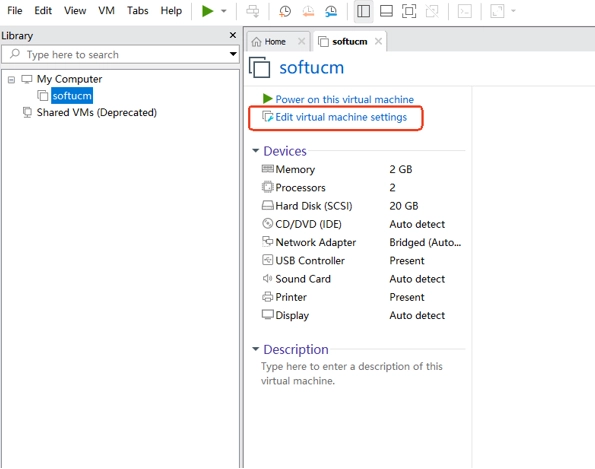Viewport: 595px width, 469px height.
Task: Enter full screen mode icon
Action: click(x=409, y=11)
